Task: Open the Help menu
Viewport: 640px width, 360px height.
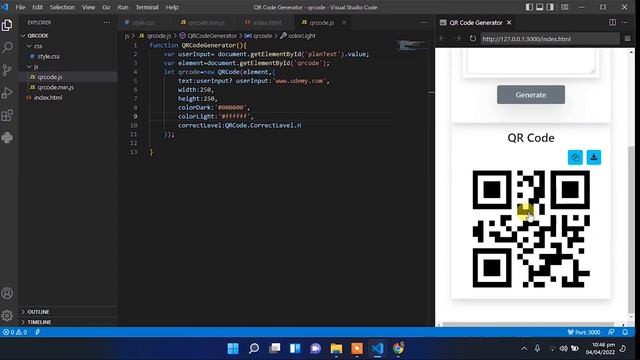Action: pyautogui.click(x=172, y=7)
